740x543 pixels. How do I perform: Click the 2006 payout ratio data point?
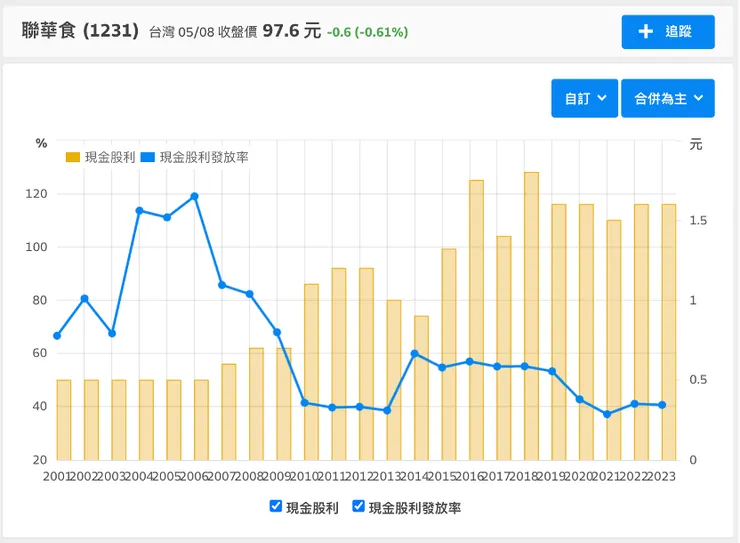[194, 196]
